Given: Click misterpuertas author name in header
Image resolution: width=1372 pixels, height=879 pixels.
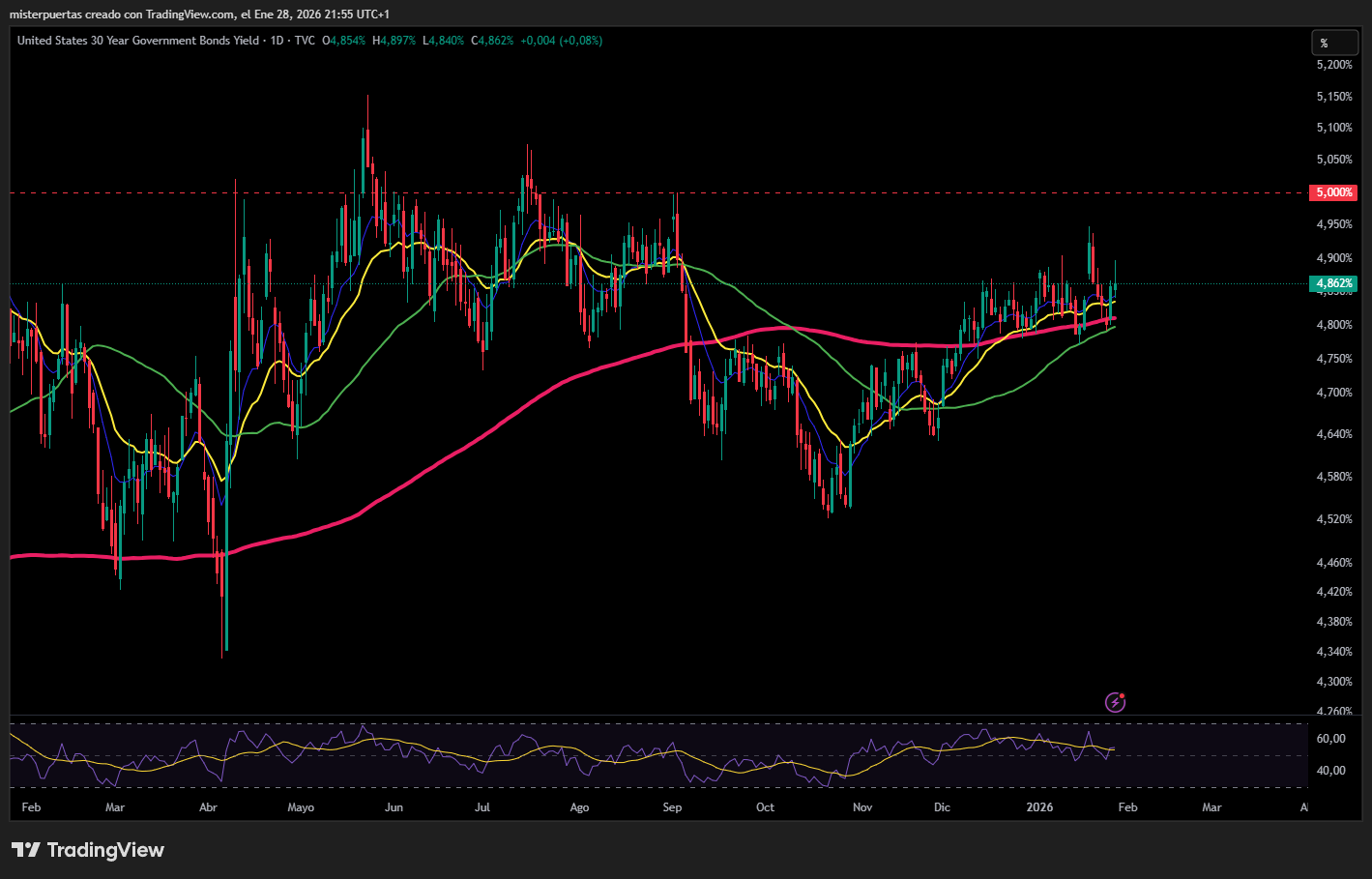Looking at the screenshot, I should point(45,15).
